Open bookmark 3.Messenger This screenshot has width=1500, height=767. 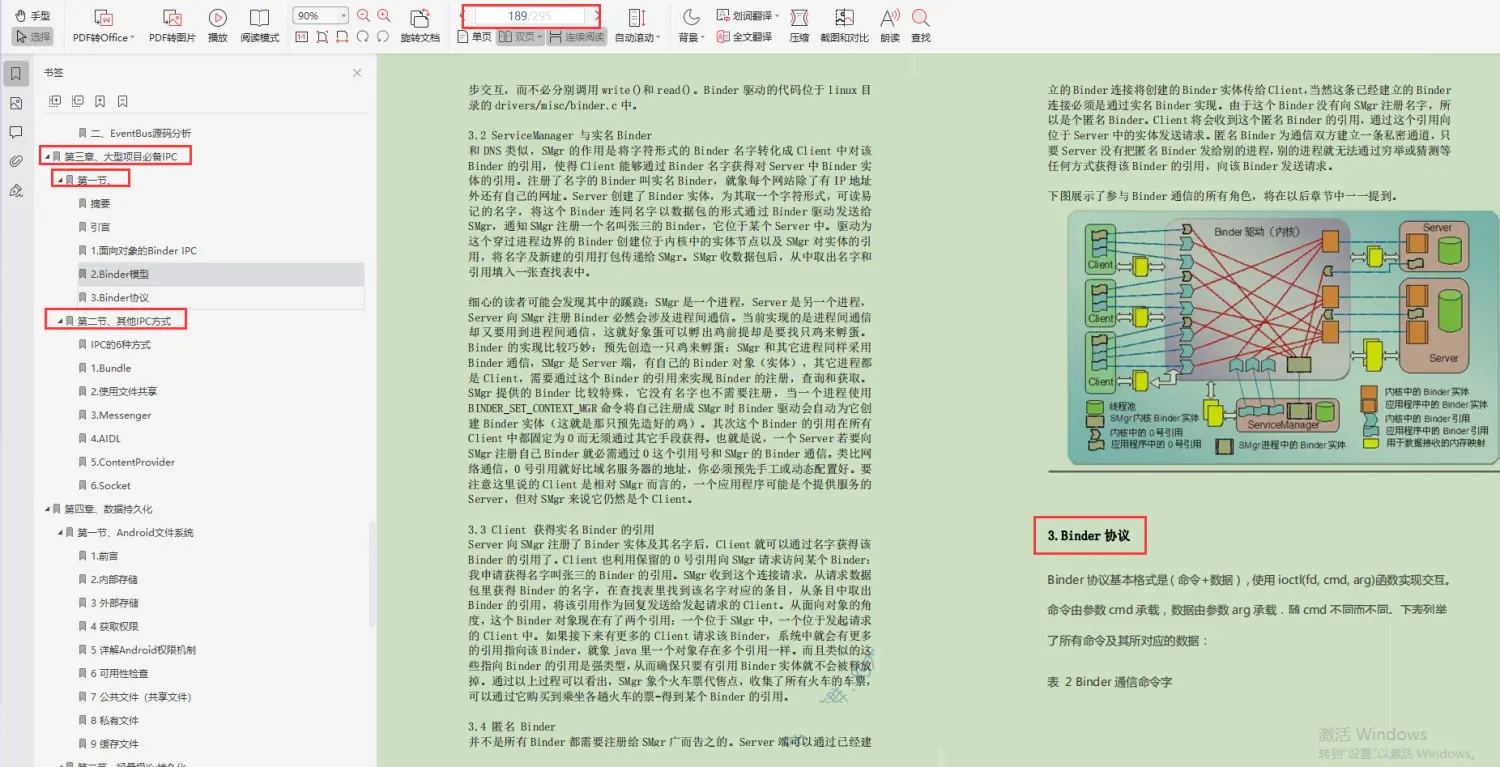114,415
